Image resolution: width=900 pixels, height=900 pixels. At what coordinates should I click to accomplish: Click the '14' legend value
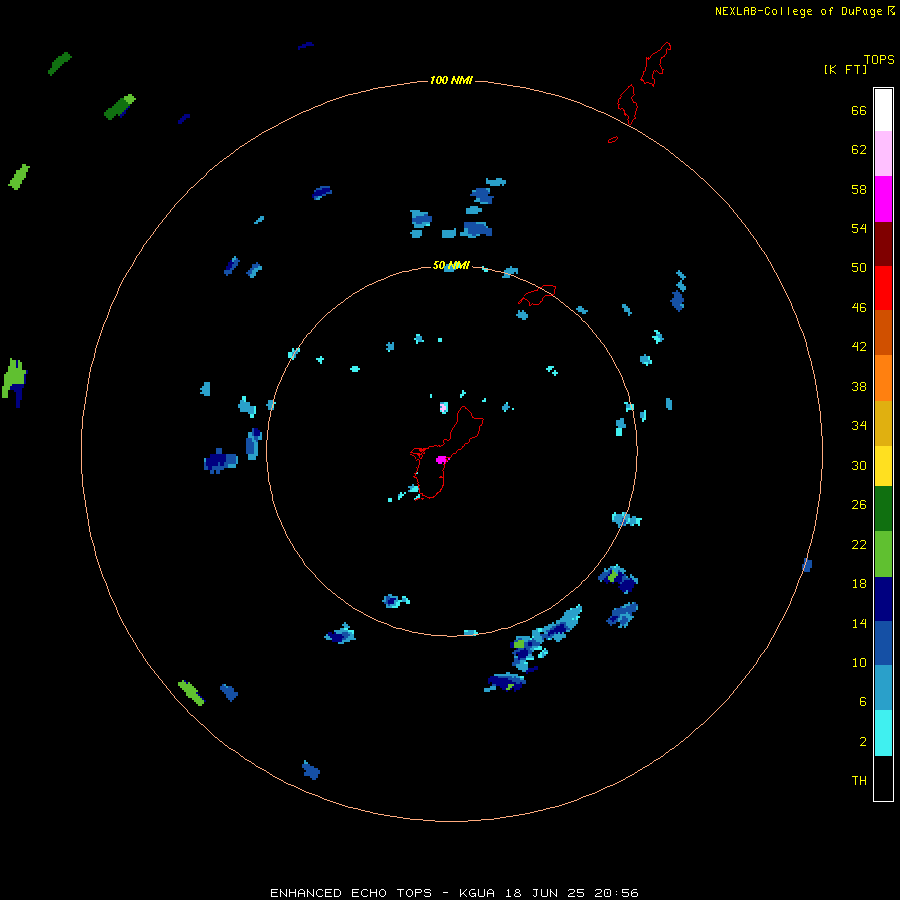point(859,623)
